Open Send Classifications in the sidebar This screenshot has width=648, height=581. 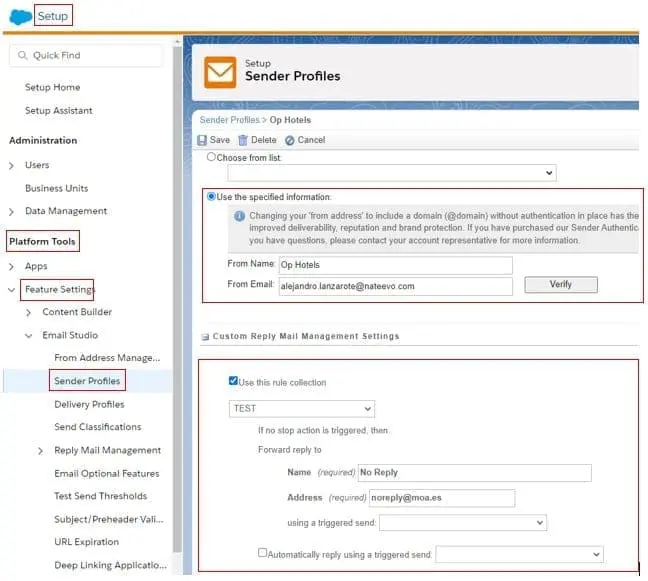click(97, 427)
